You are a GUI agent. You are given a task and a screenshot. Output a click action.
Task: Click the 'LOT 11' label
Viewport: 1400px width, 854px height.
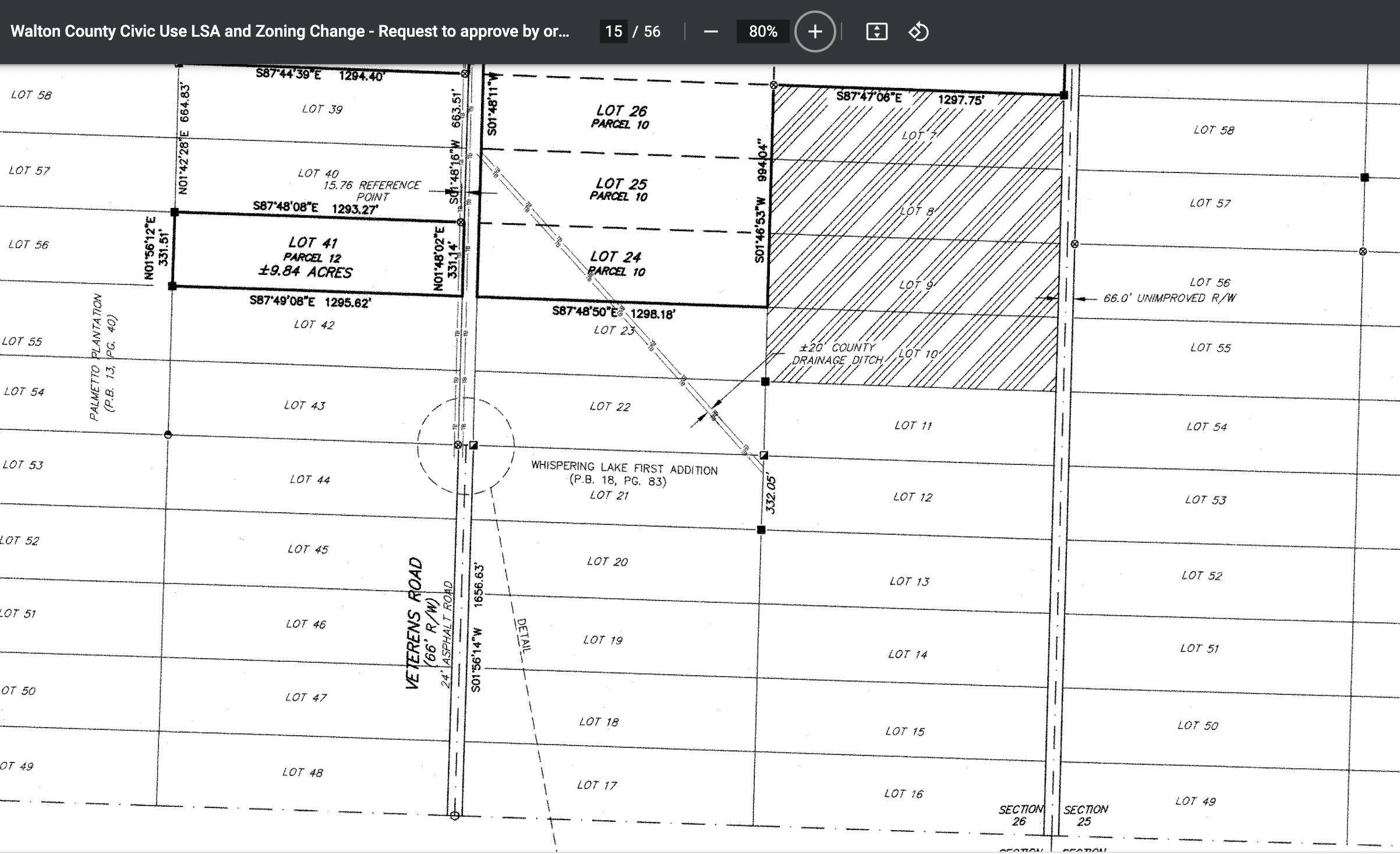(x=913, y=425)
